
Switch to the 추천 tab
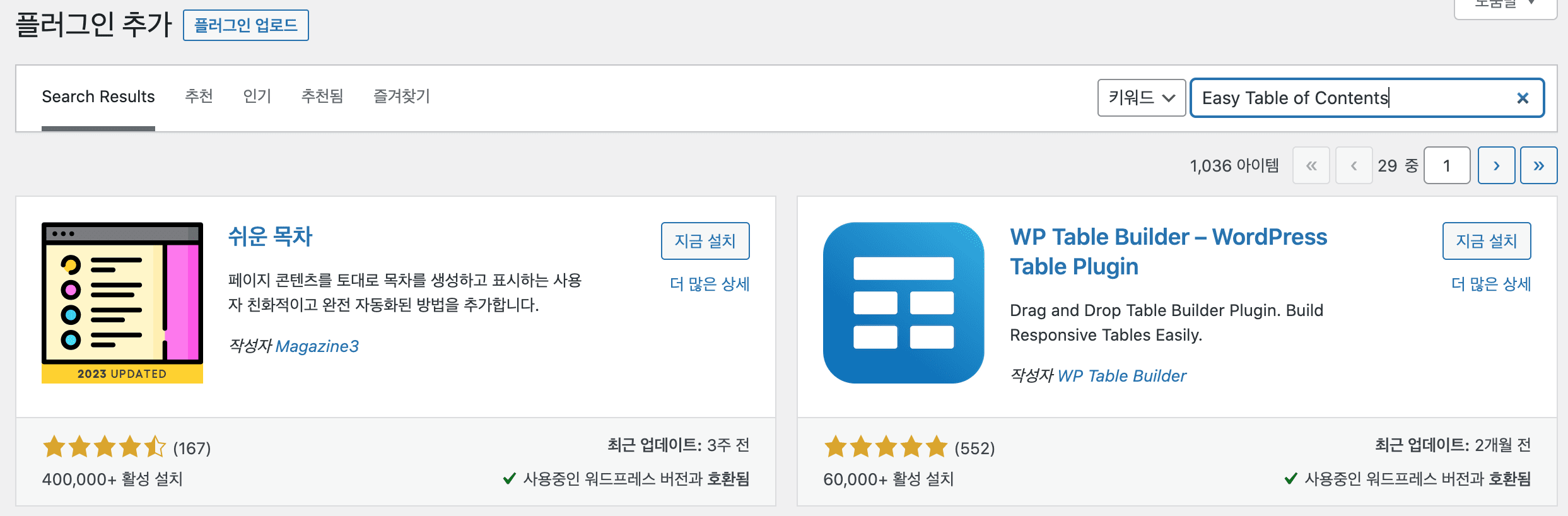tap(199, 97)
